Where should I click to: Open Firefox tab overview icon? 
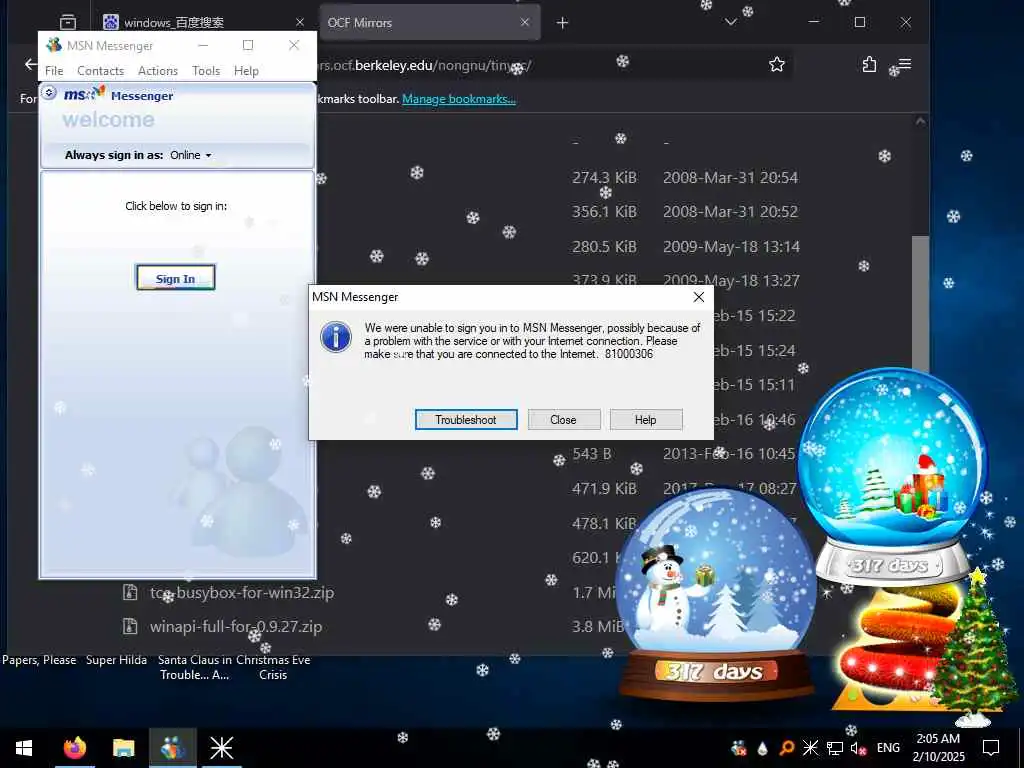(68, 22)
